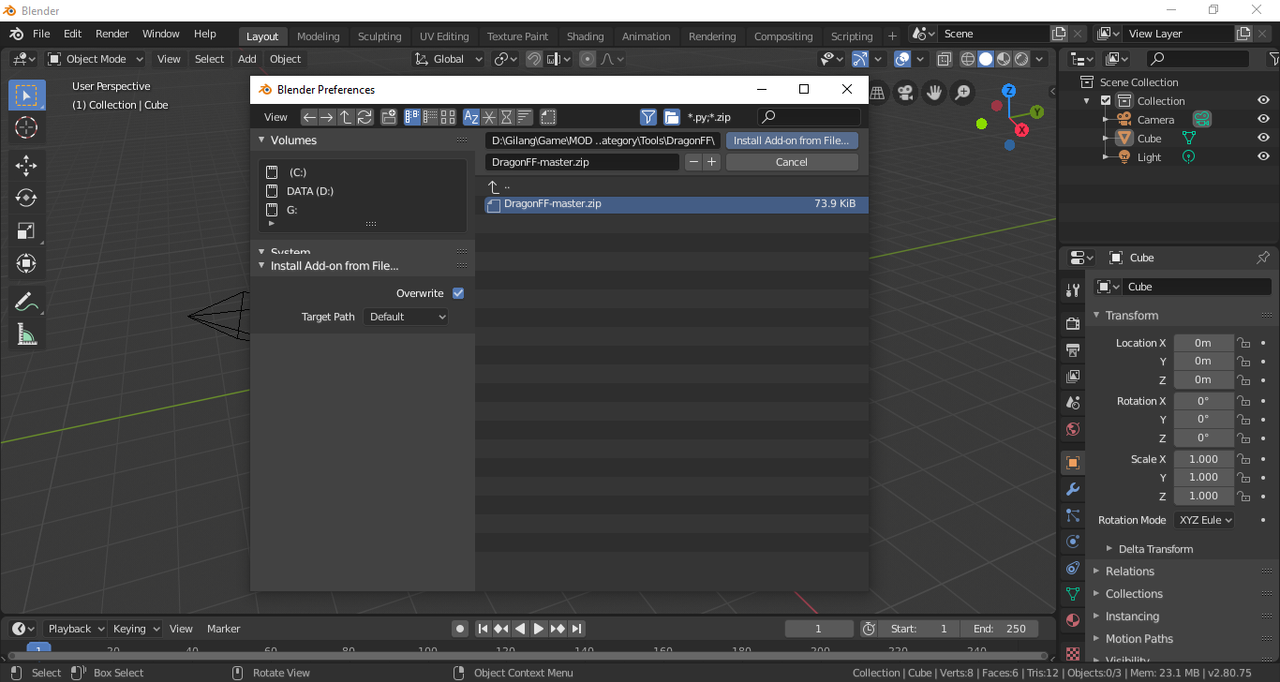Toggle folder filter icon in file browser
Image resolution: width=1280 pixels, height=682 pixels.
coord(672,117)
